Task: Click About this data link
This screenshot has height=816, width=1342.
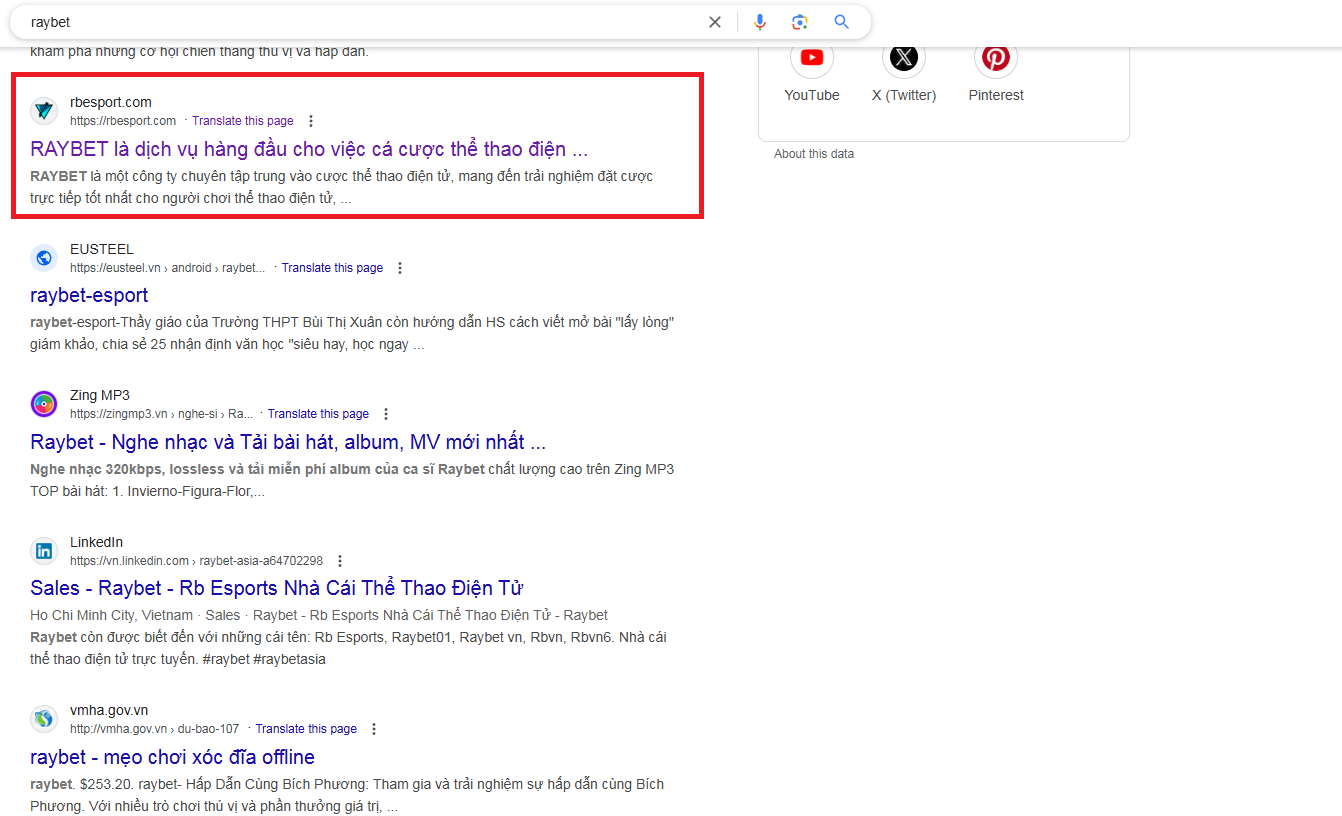Action: click(814, 154)
